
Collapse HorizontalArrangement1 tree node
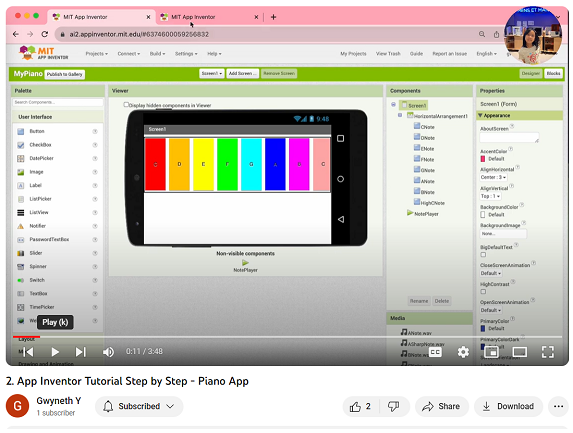pos(400,115)
